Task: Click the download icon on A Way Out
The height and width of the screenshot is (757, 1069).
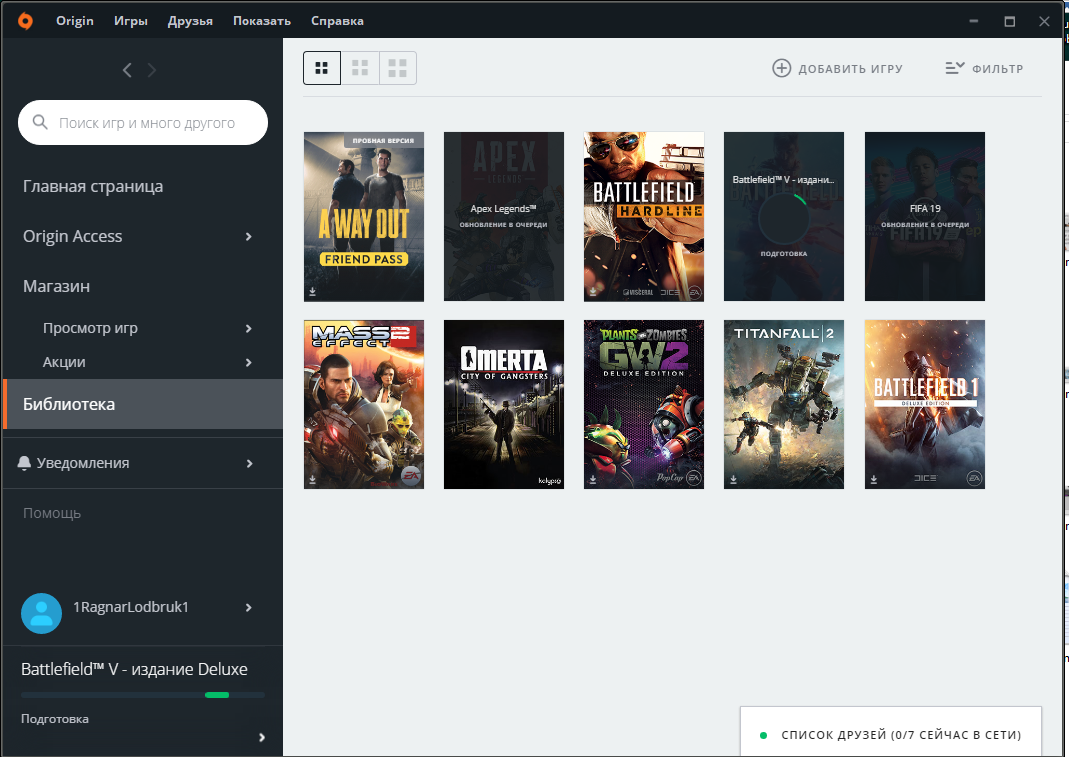Action: click(312, 291)
